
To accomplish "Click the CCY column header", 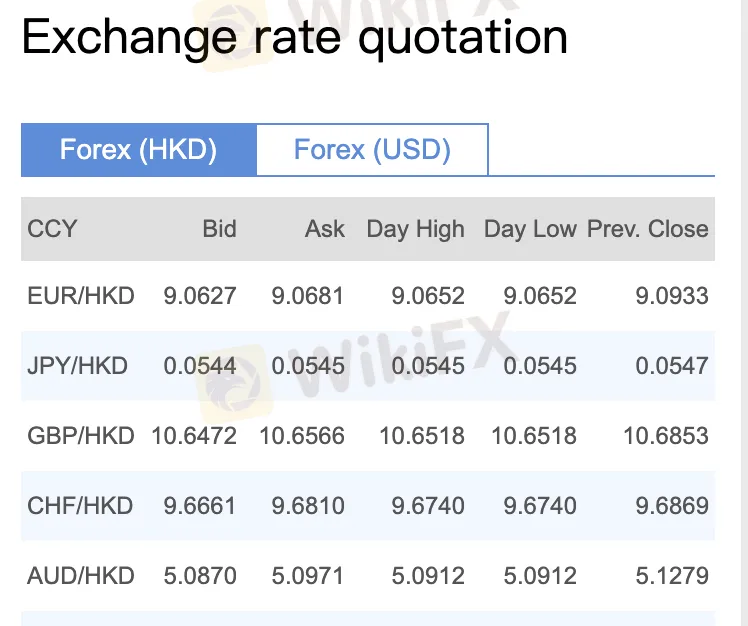I will click(52, 229).
